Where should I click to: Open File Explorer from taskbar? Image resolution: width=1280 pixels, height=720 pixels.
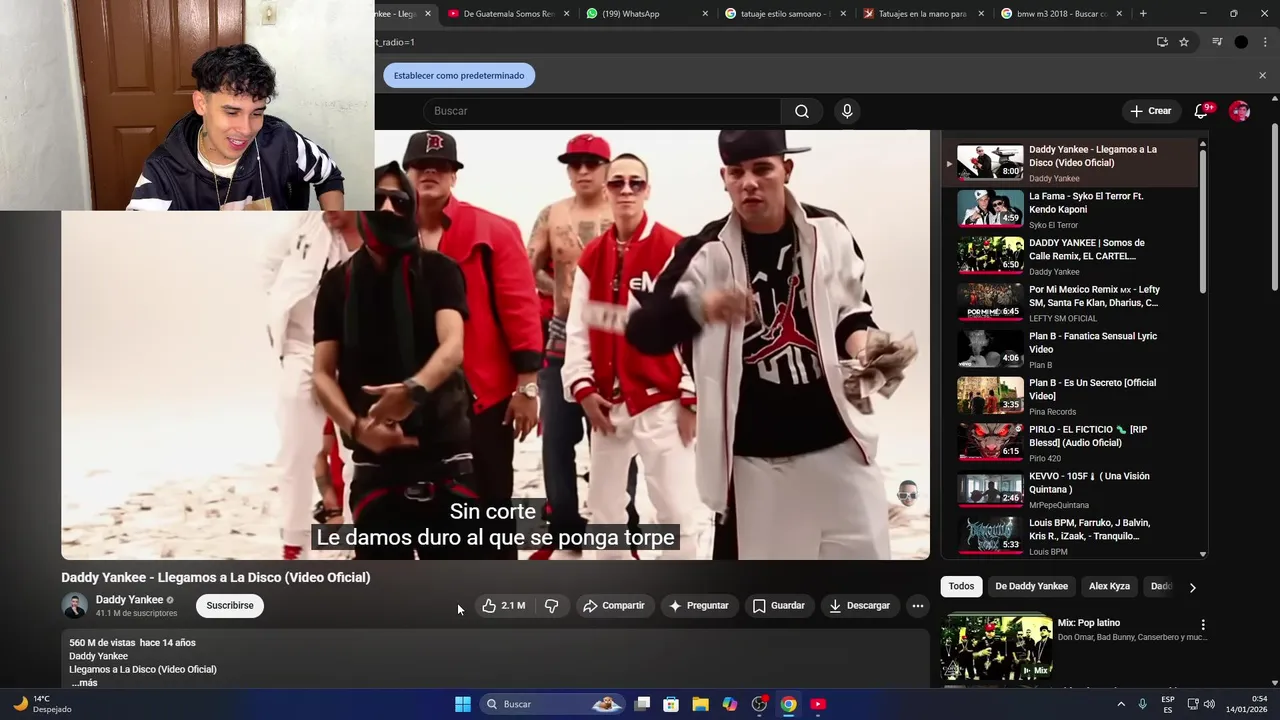coord(700,704)
